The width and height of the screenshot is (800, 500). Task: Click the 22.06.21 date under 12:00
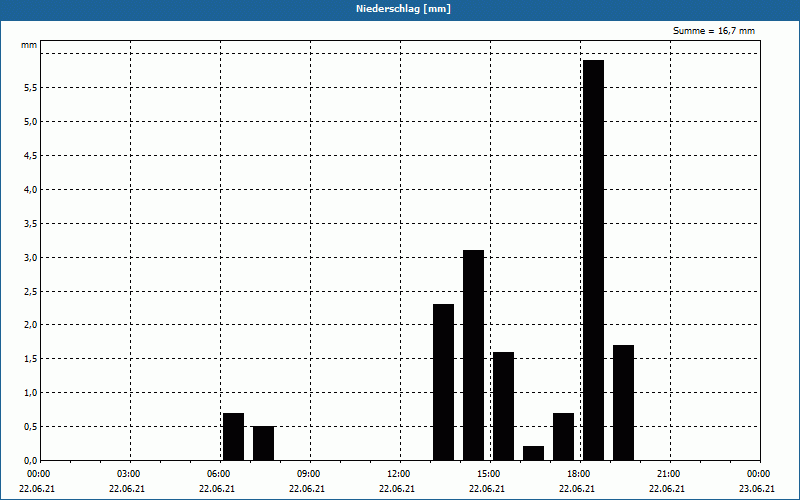pos(397,489)
